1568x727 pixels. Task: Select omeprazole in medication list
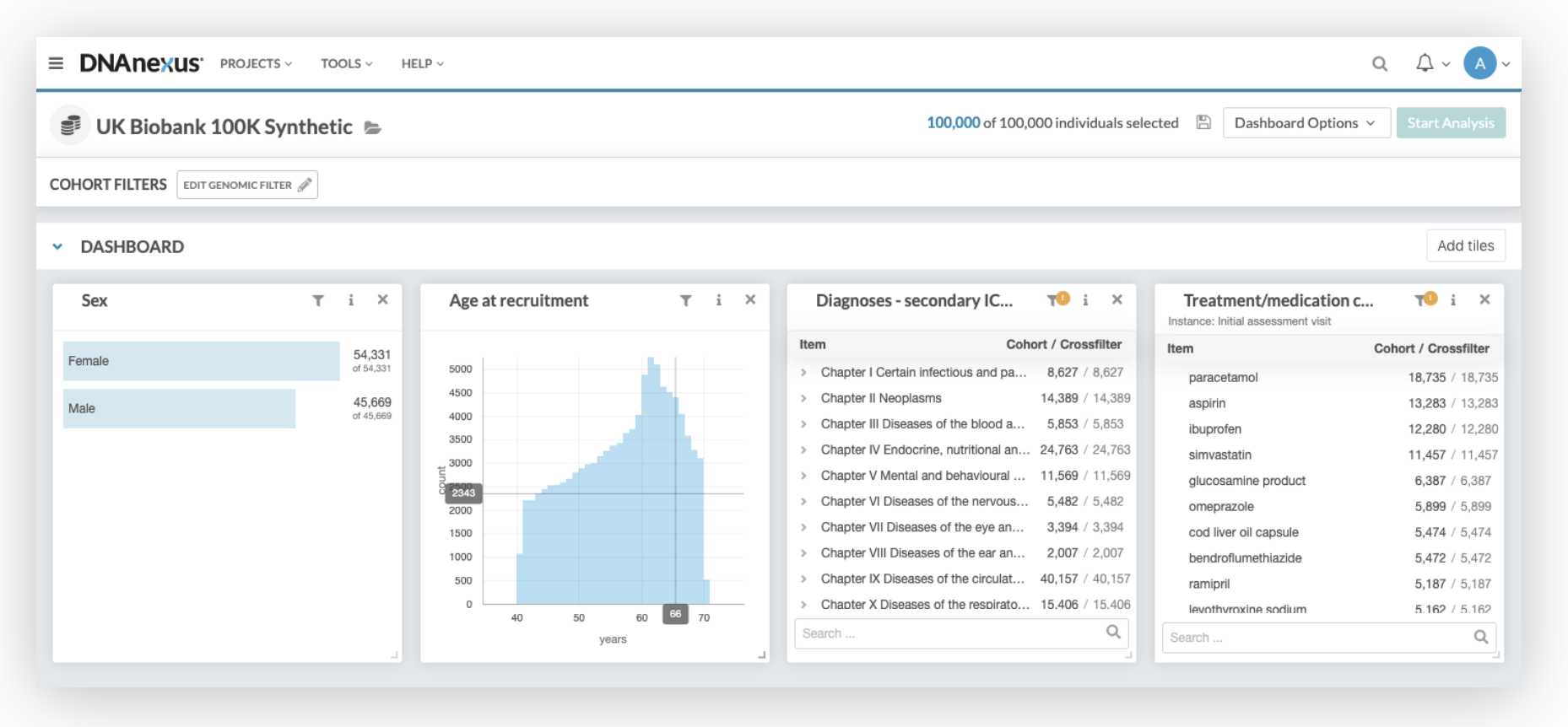point(1221,506)
